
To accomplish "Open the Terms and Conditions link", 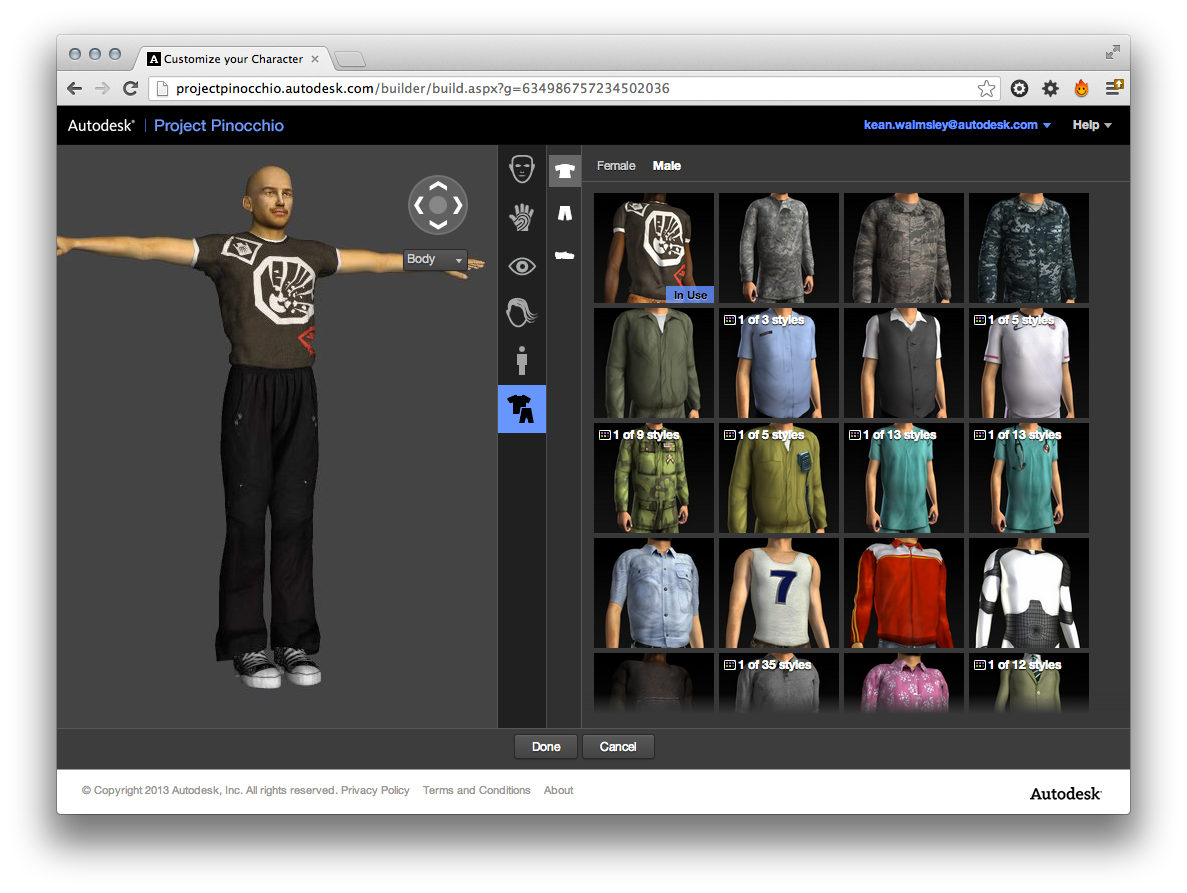I will [476, 790].
